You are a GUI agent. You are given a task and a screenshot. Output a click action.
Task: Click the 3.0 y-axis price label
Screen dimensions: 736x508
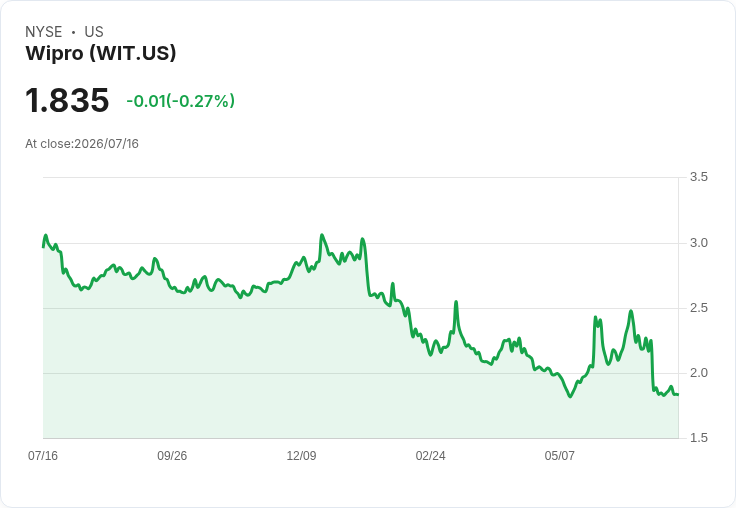tap(698, 243)
